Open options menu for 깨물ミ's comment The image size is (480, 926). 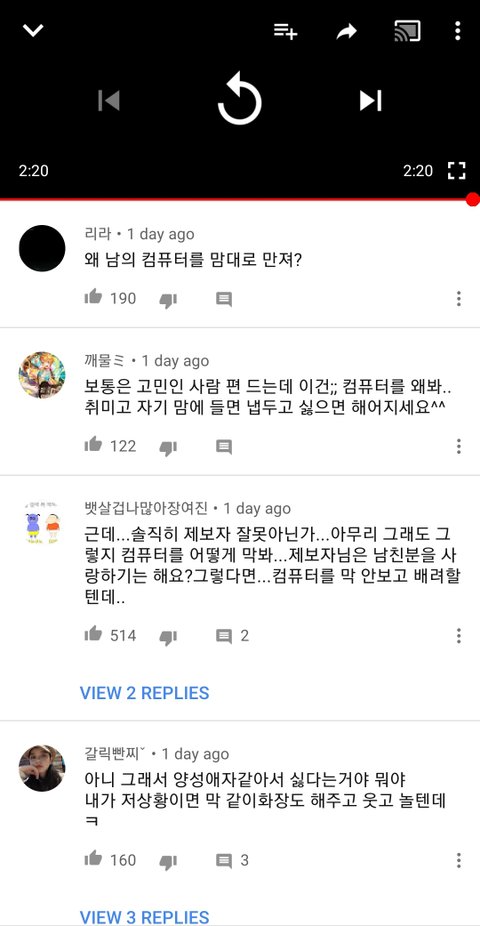click(458, 446)
